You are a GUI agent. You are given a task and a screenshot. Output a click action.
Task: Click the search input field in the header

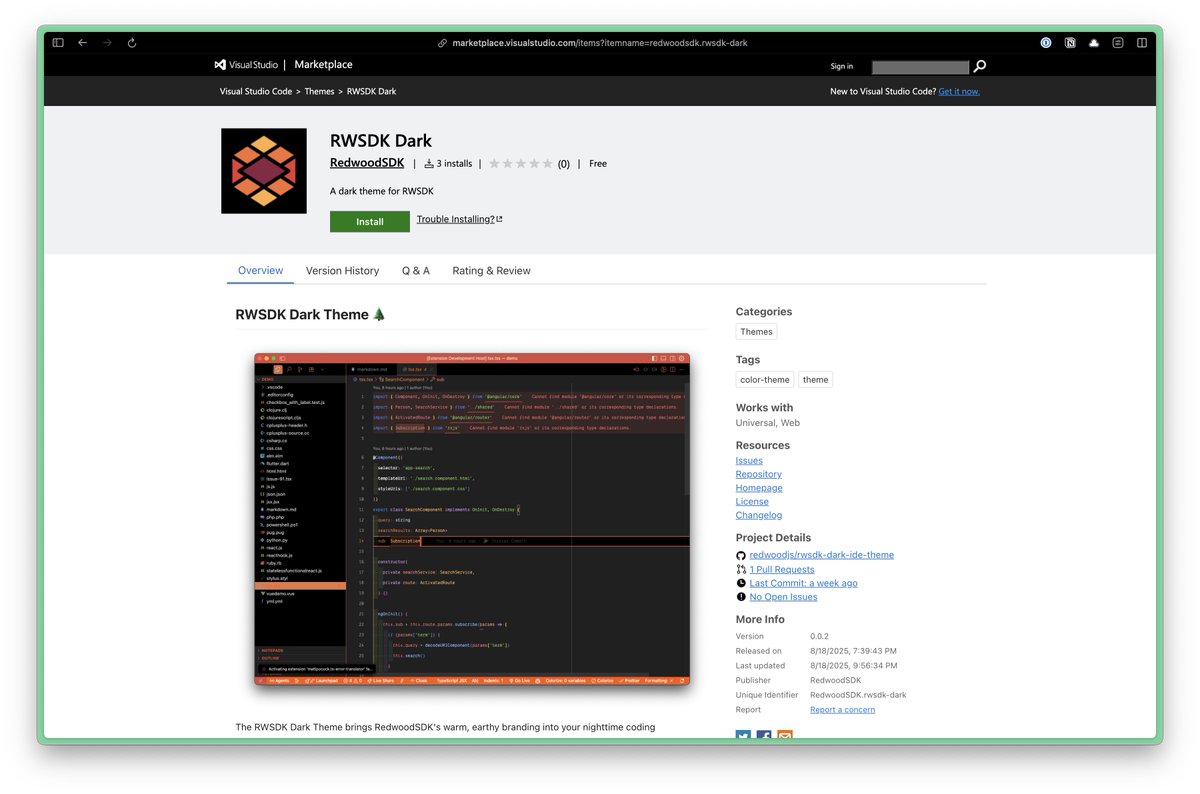point(920,67)
